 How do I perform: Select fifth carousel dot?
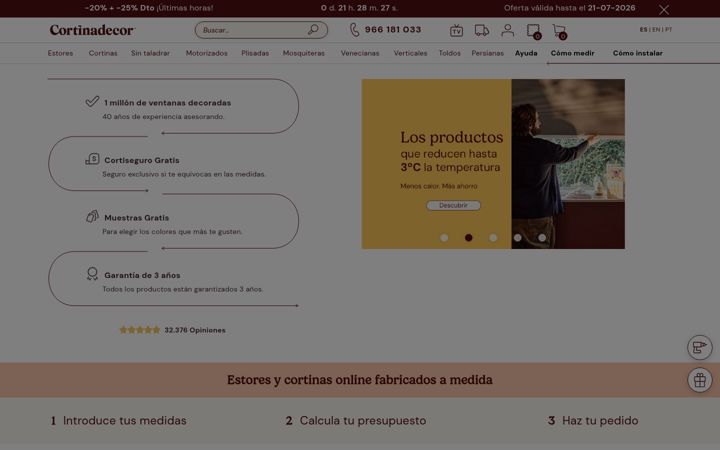542,237
